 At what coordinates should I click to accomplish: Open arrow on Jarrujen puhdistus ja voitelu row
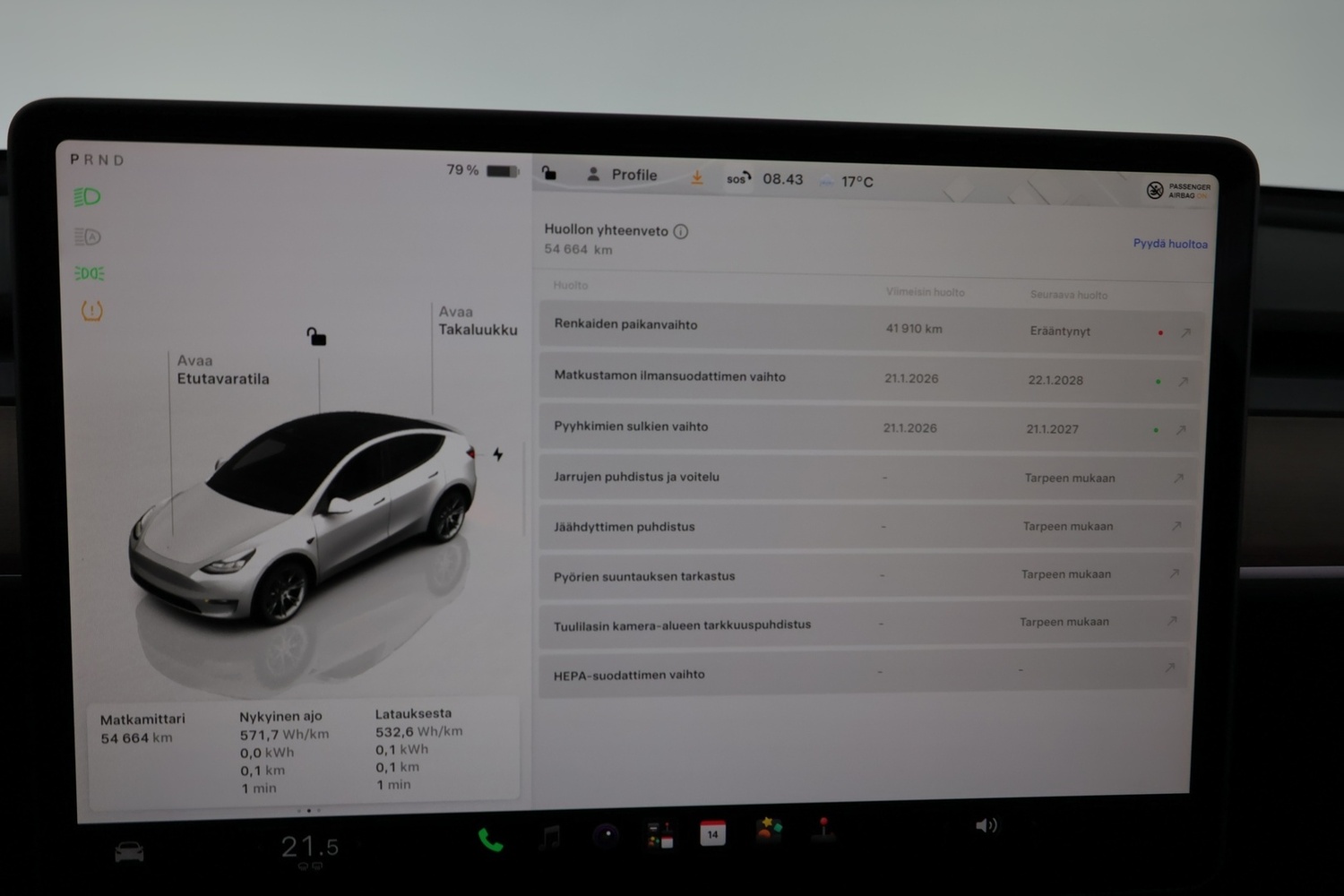point(1178,478)
